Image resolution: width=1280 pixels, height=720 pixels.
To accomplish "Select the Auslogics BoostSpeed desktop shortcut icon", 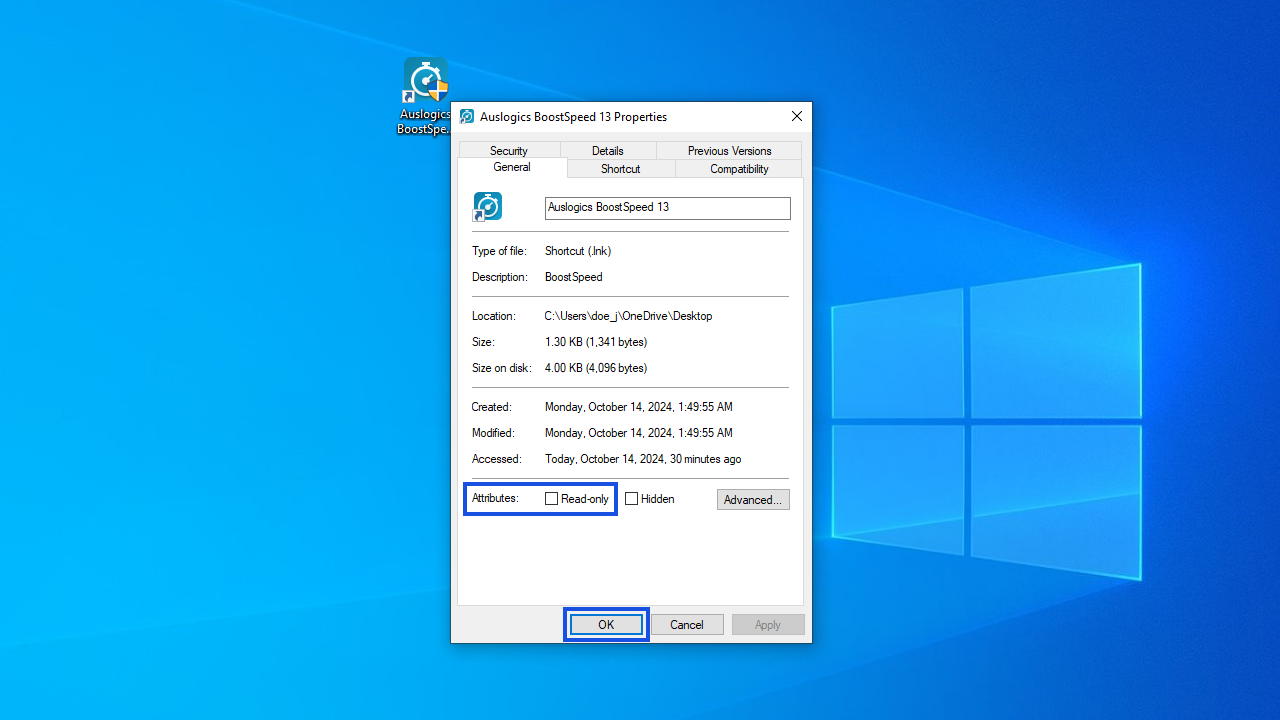I will (425, 96).
